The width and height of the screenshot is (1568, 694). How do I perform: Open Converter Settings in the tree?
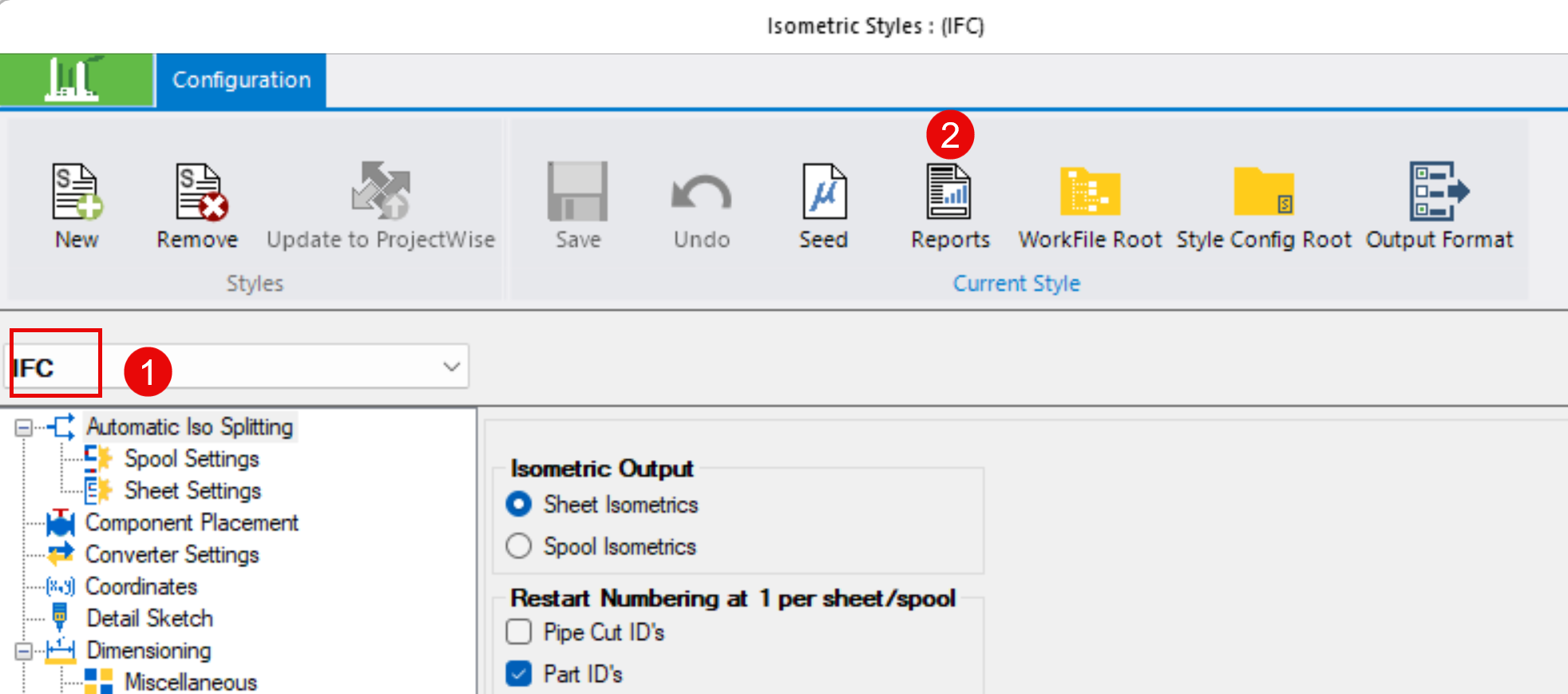tap(172, 555)
